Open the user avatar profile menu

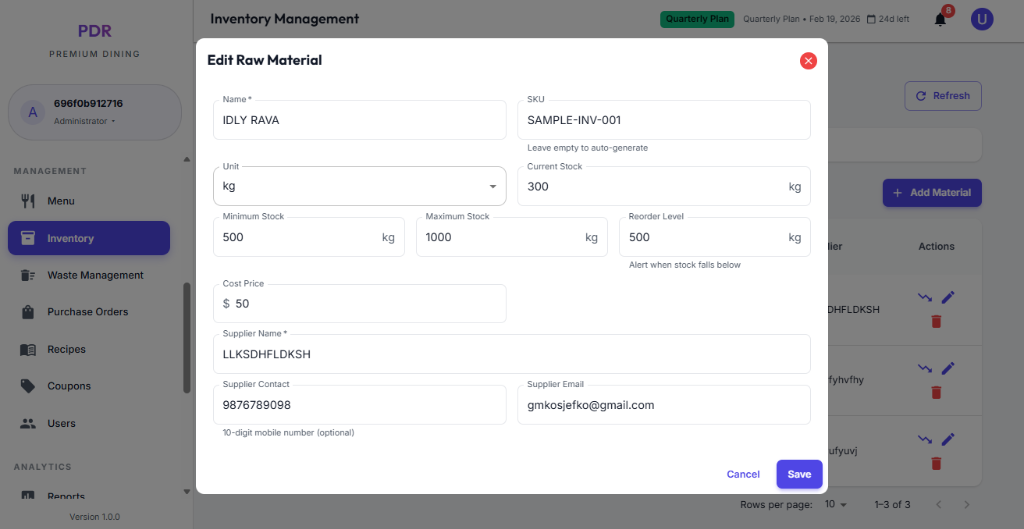(982, 19)
